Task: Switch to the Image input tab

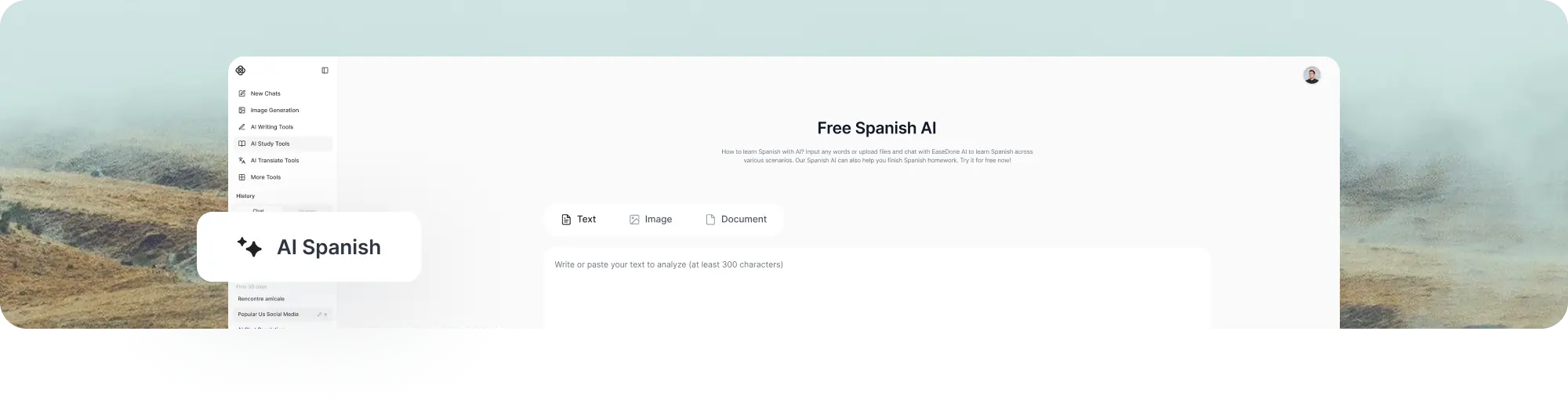Action: point(651,220)
